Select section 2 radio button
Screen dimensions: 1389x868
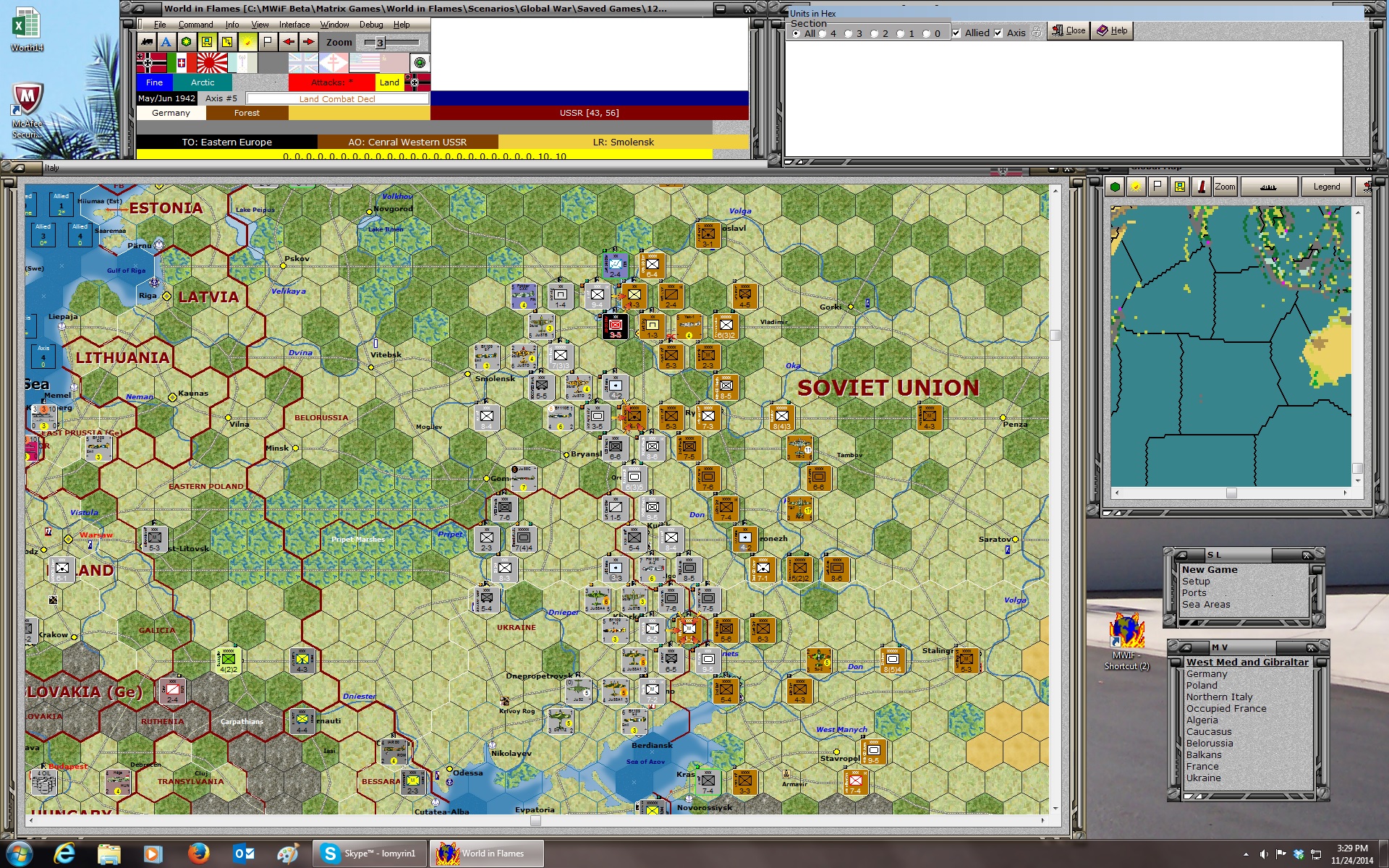875,33
